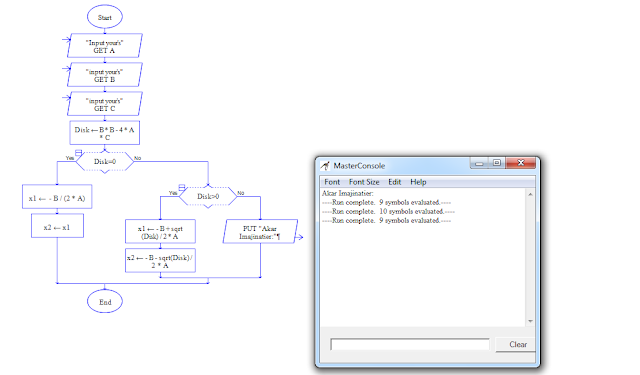
Task: Open the Font menu in MasterConsole
Action: click(x=332, y=182)
